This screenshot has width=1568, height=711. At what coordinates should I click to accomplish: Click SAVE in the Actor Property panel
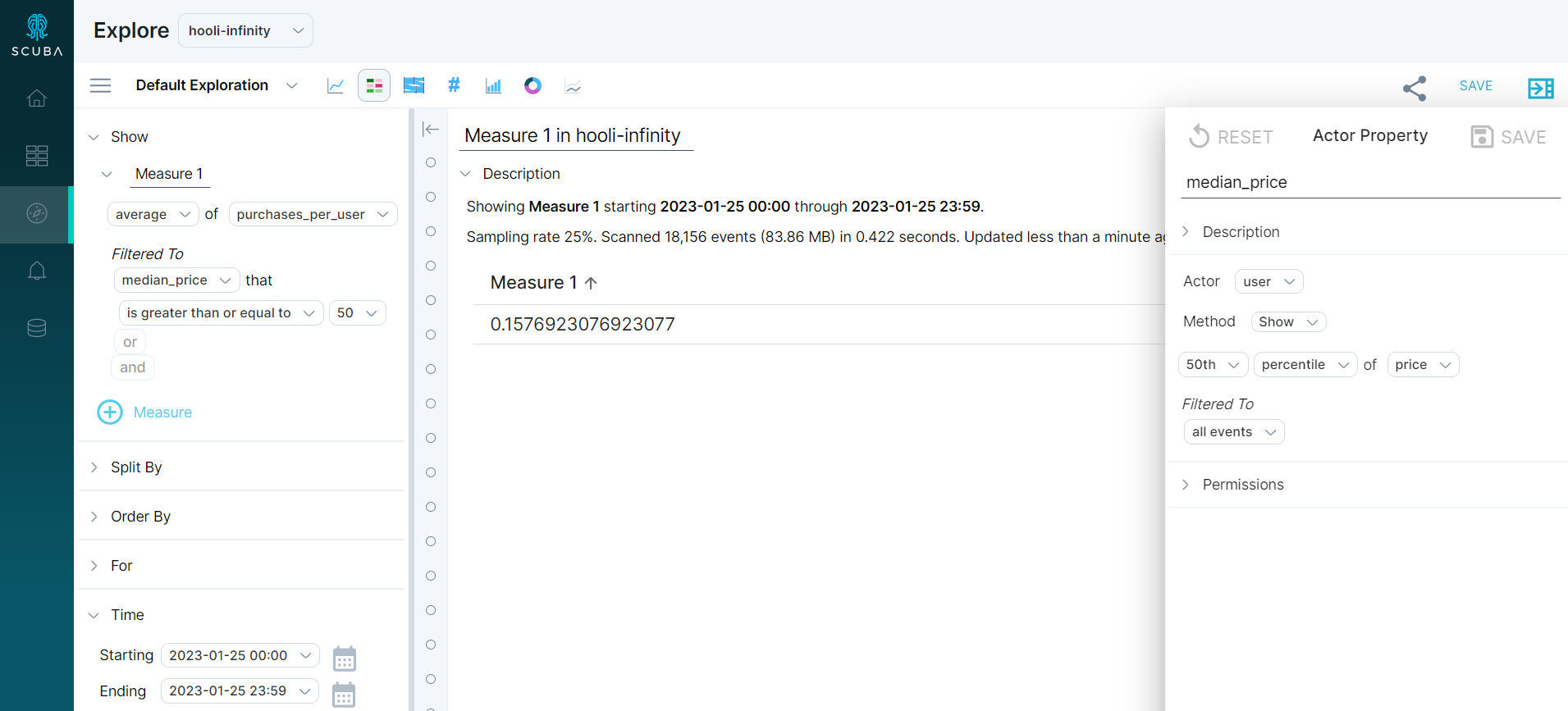click(x=1508, y=137)
